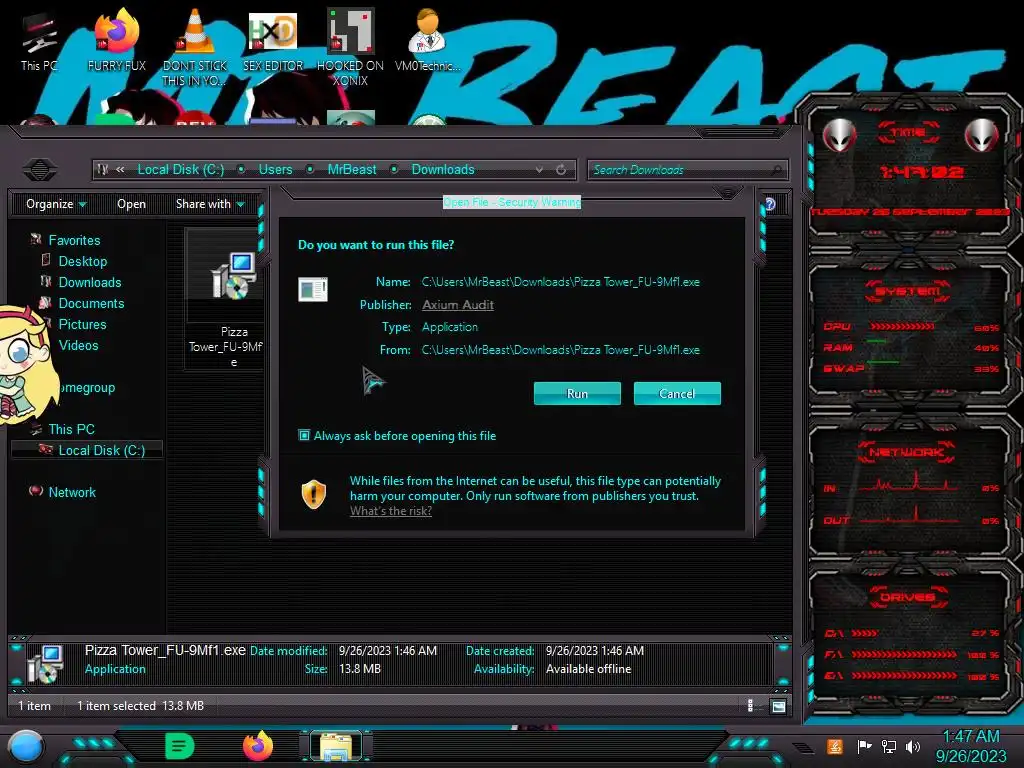Expand the Organize dropdown menu
The height and width of the screenshot is (768, 1024).
point(56,204)
